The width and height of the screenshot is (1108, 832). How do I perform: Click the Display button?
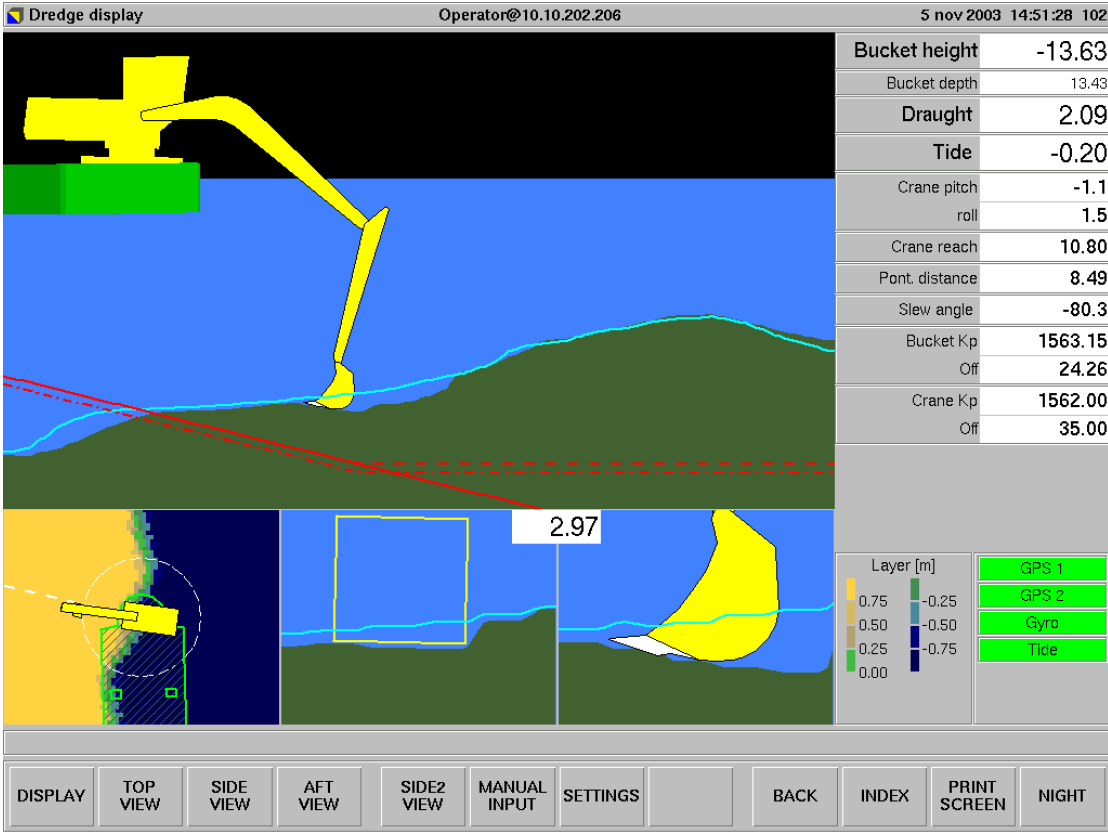tap(50, 795)
